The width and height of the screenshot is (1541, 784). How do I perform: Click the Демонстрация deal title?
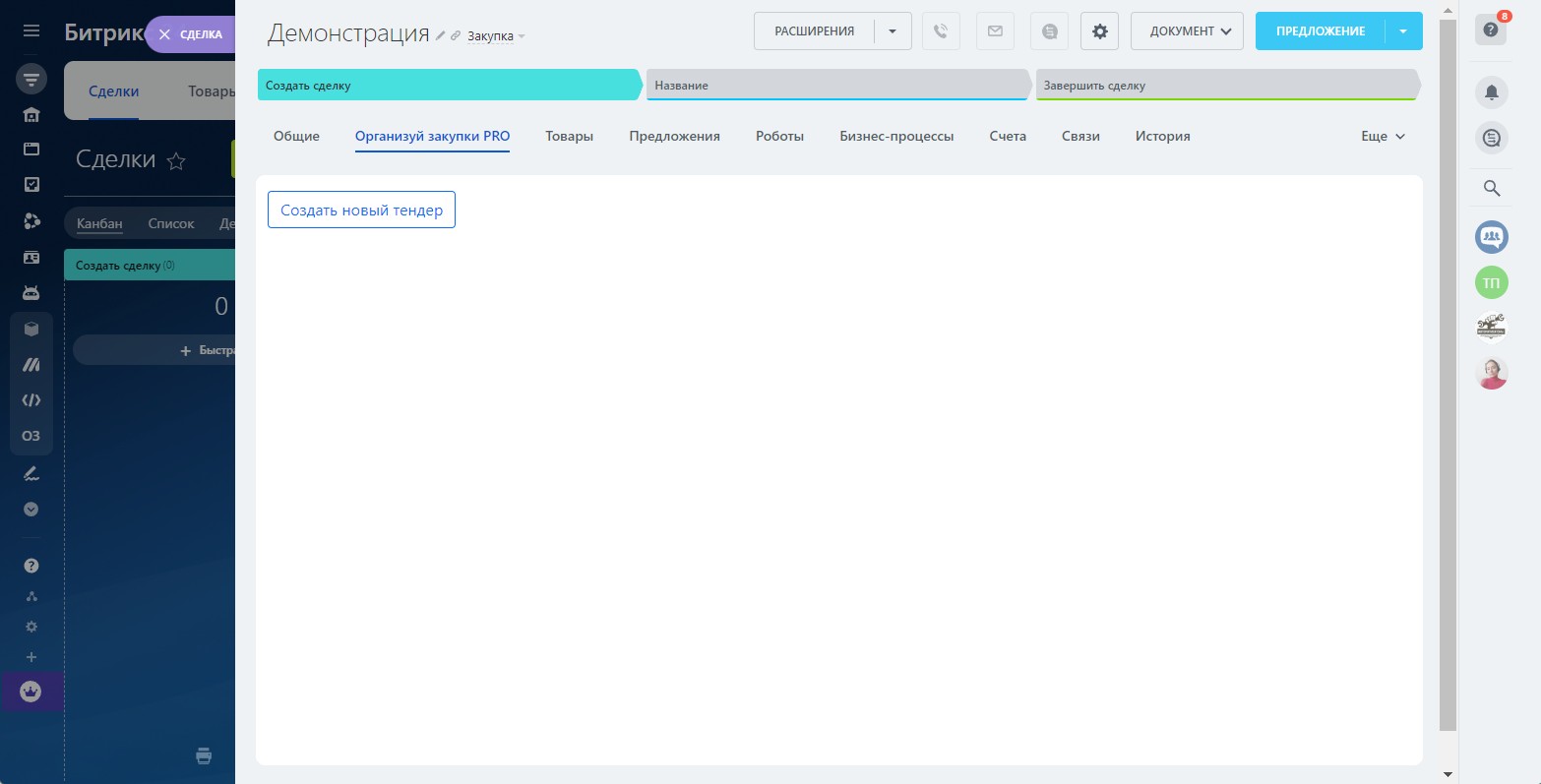point(348,33)
